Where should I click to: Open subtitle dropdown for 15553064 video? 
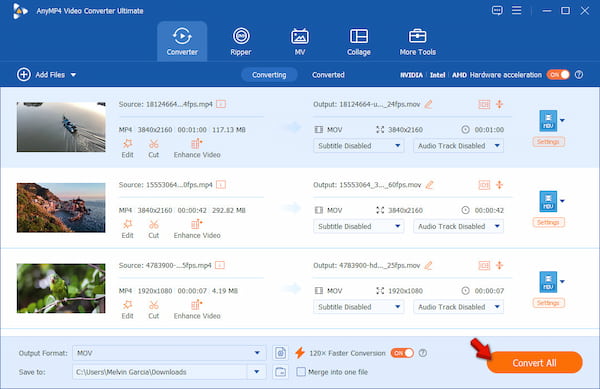358,226
